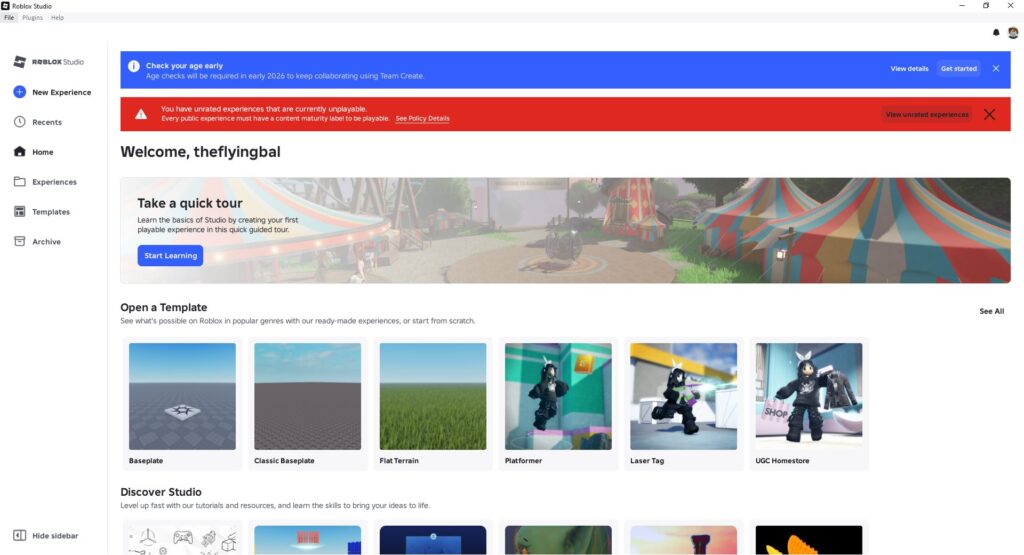Click the Laser Tag caption text
Image resolution: width=1024 pixels, height=555 pixels.
tap(647, 460)
